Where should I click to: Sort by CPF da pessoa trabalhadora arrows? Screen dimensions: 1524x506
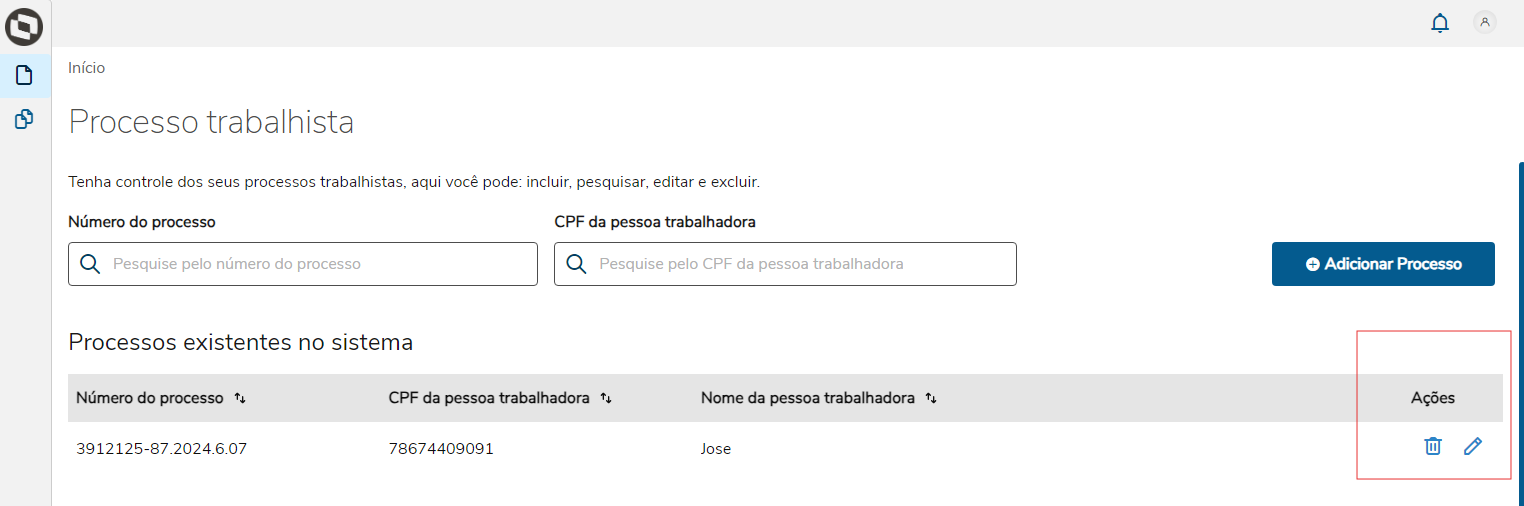pos(606,398)
